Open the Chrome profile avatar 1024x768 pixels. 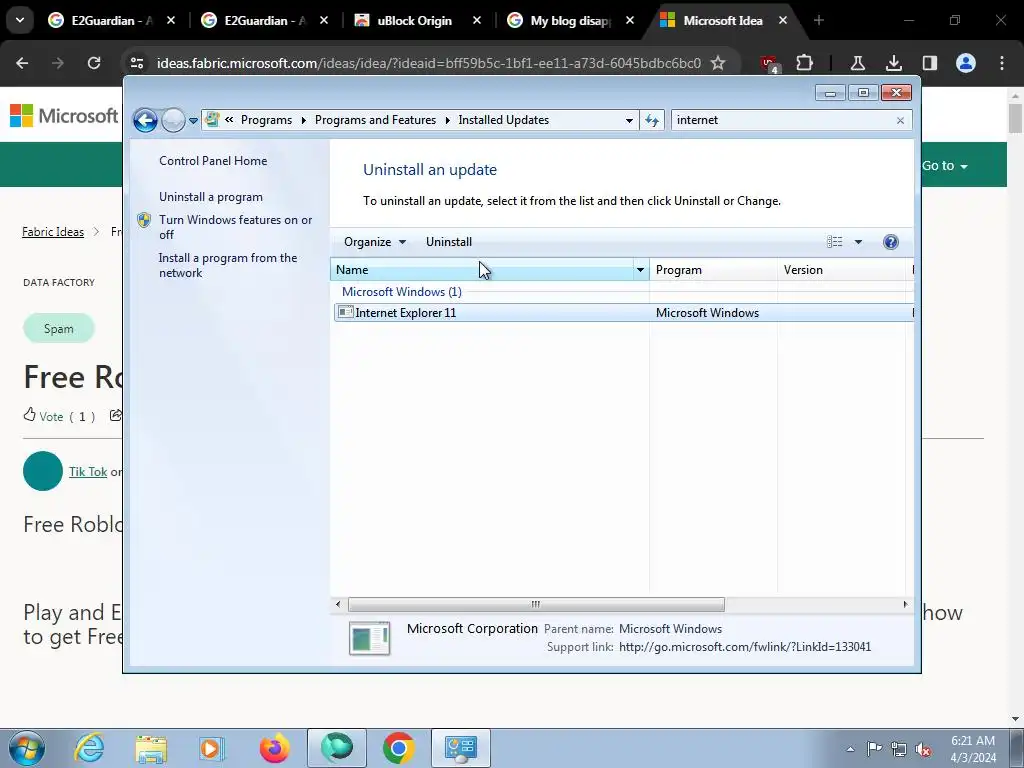tap(966, 63)
